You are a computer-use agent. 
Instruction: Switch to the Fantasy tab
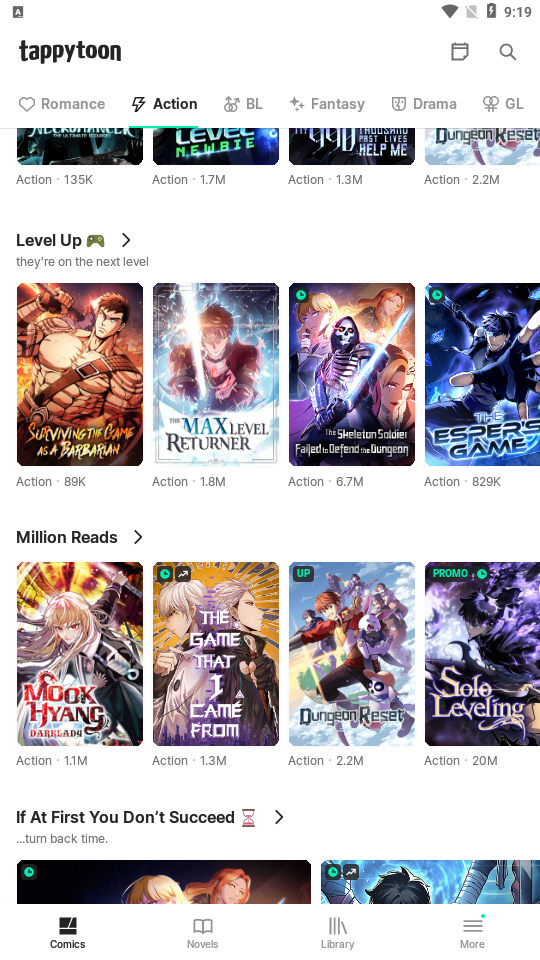327,104
